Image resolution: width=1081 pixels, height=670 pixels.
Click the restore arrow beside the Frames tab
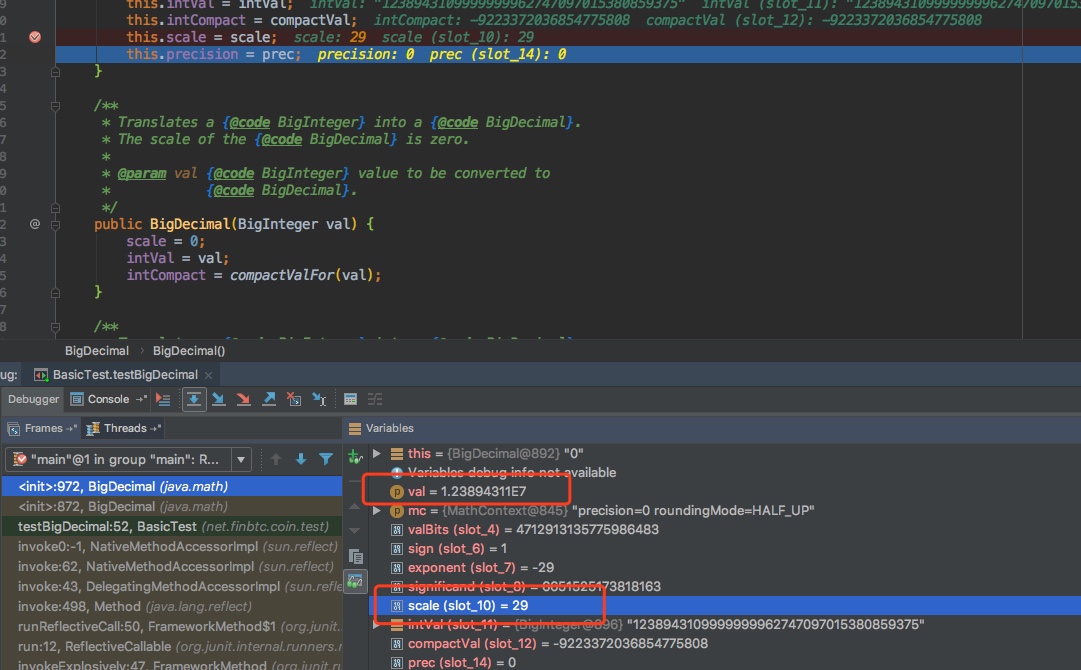(x=70, y=428)
